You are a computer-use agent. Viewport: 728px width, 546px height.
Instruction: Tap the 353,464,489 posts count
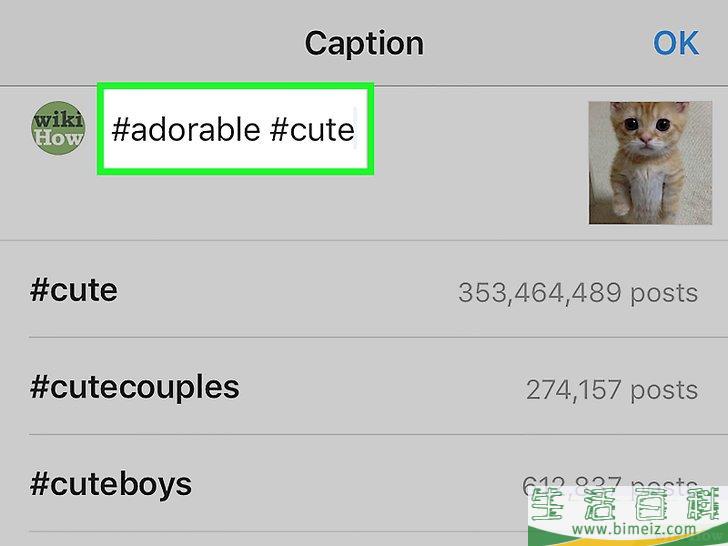578,293
